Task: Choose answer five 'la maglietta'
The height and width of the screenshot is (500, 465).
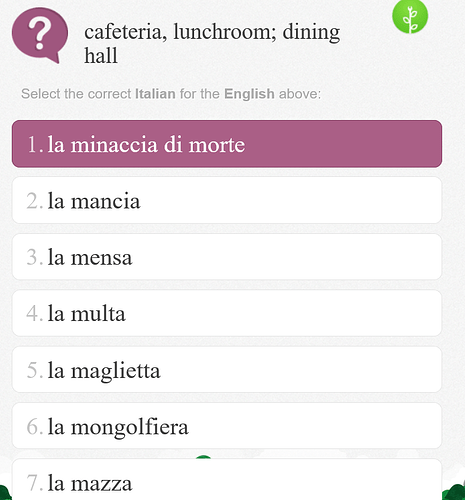Action: pyautogui.click(x=227, y=369)
